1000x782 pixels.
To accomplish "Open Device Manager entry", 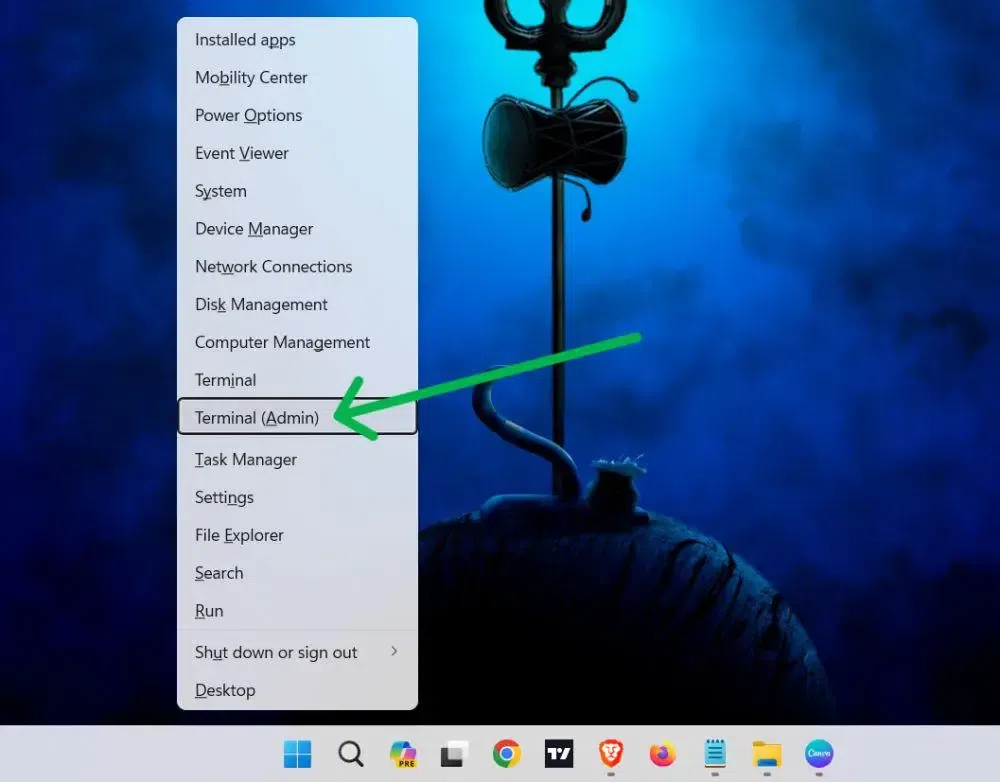I will point(297,228).
